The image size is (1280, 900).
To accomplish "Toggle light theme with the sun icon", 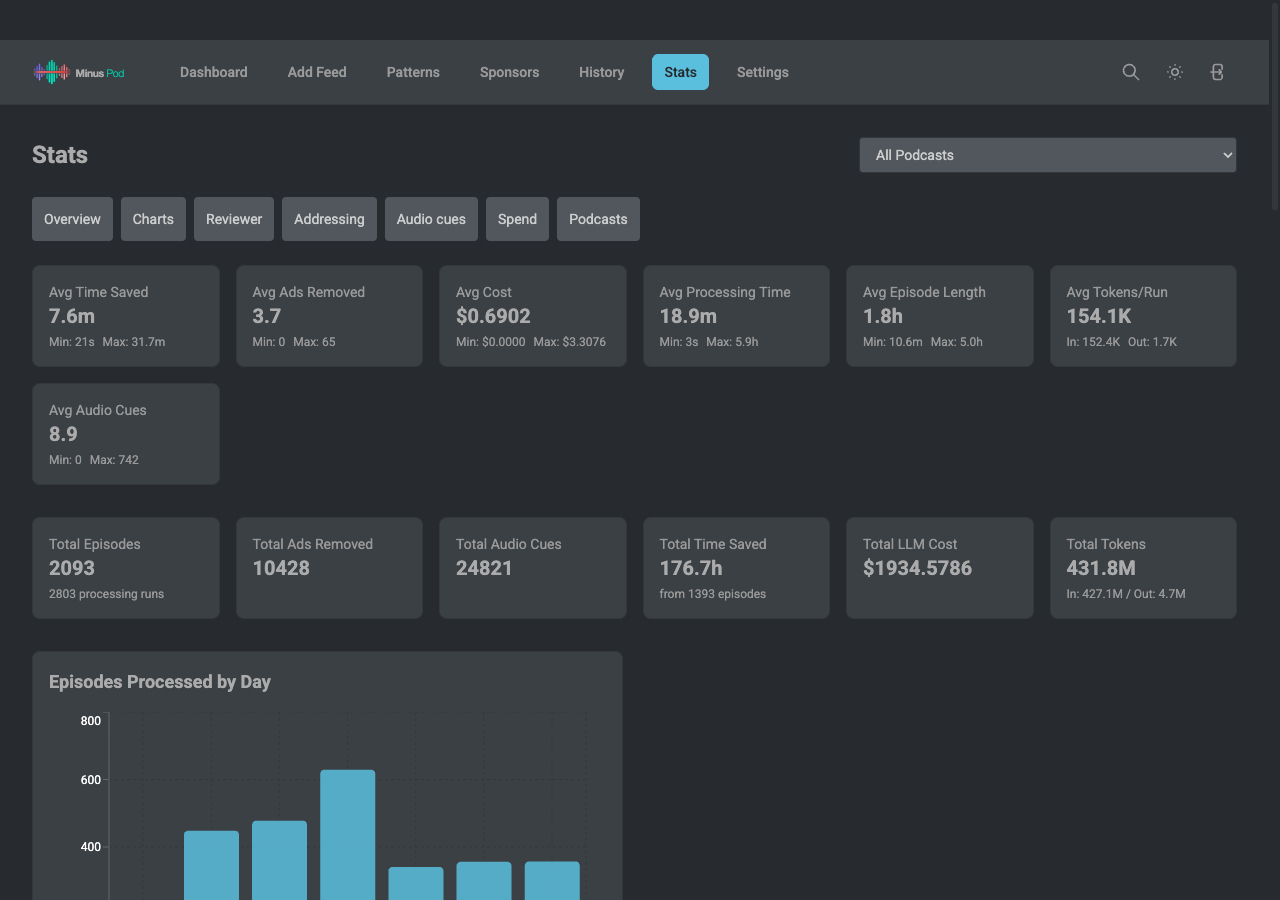I will tap(1175, 72).
